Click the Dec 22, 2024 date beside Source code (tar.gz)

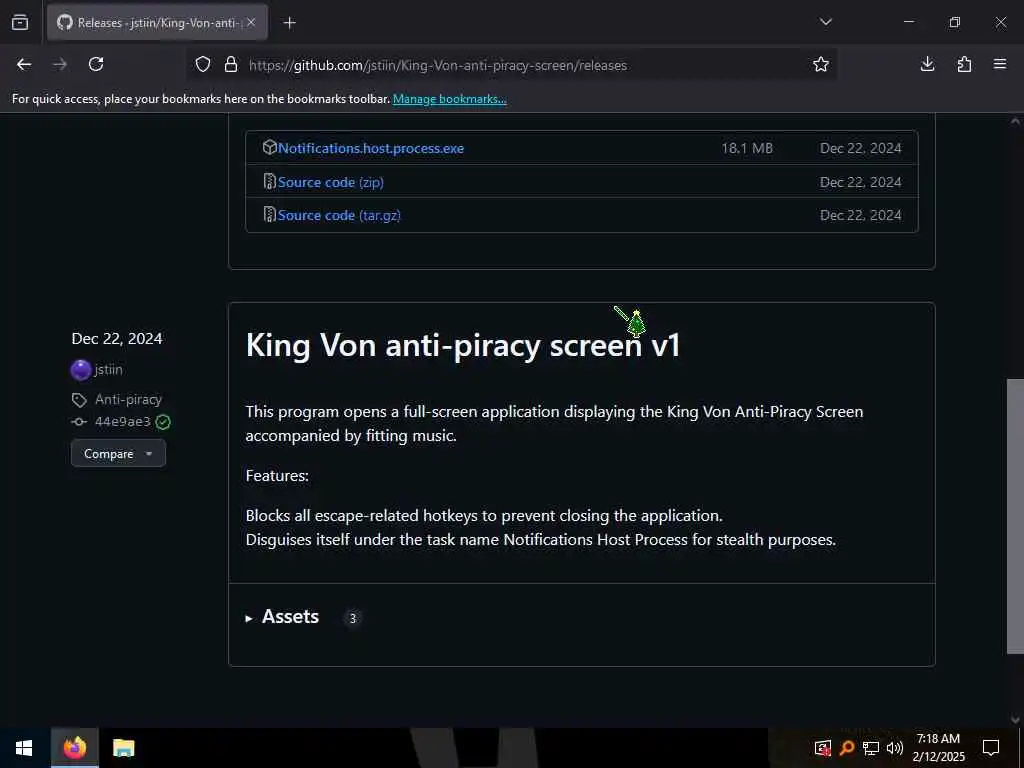coord(861,215)
